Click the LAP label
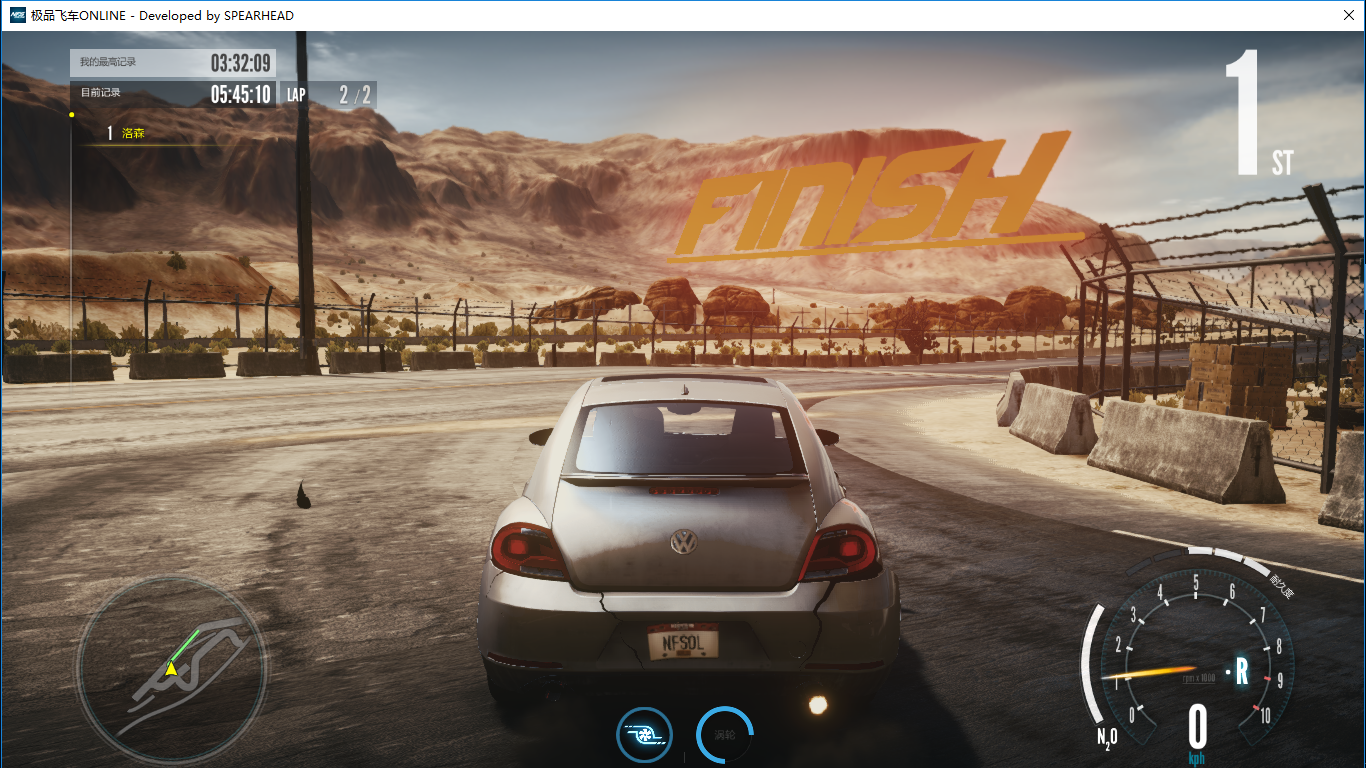Screen dimensions: 1366x768 click(x=296, y=95)
